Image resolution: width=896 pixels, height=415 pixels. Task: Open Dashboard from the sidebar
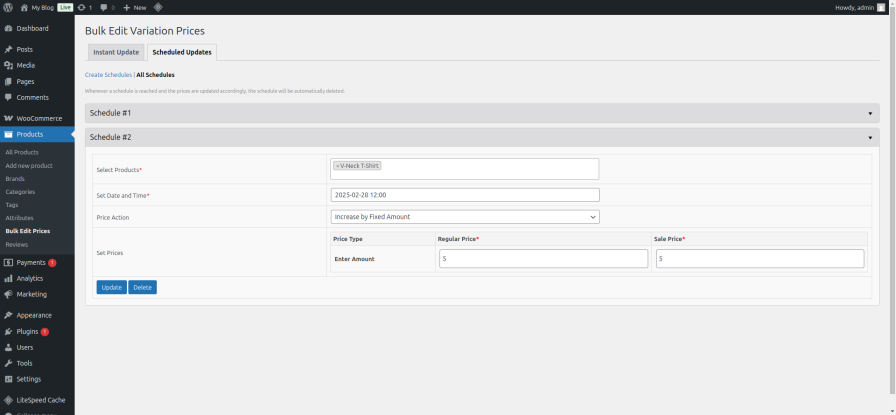(x=32, y=28)
